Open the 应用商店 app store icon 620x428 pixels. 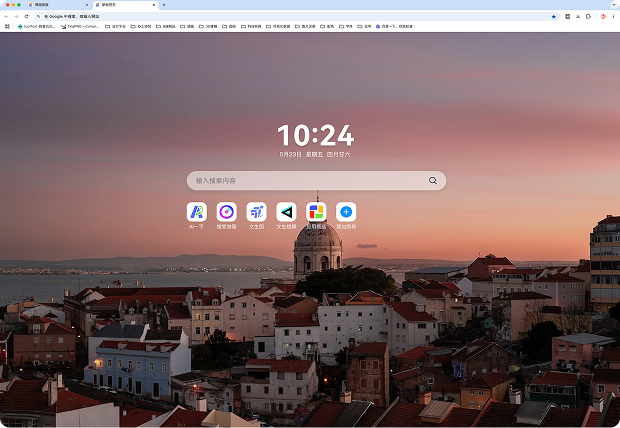(x=316, y=212)
